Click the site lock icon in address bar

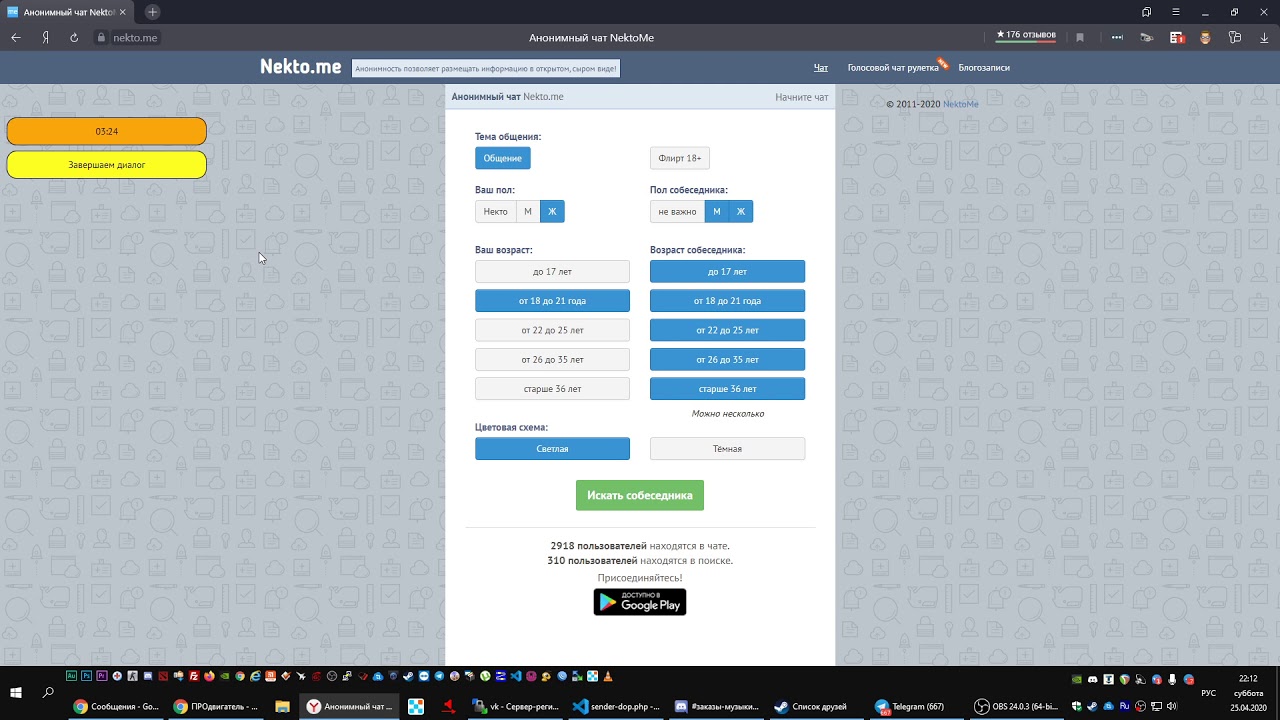(100, 37)
